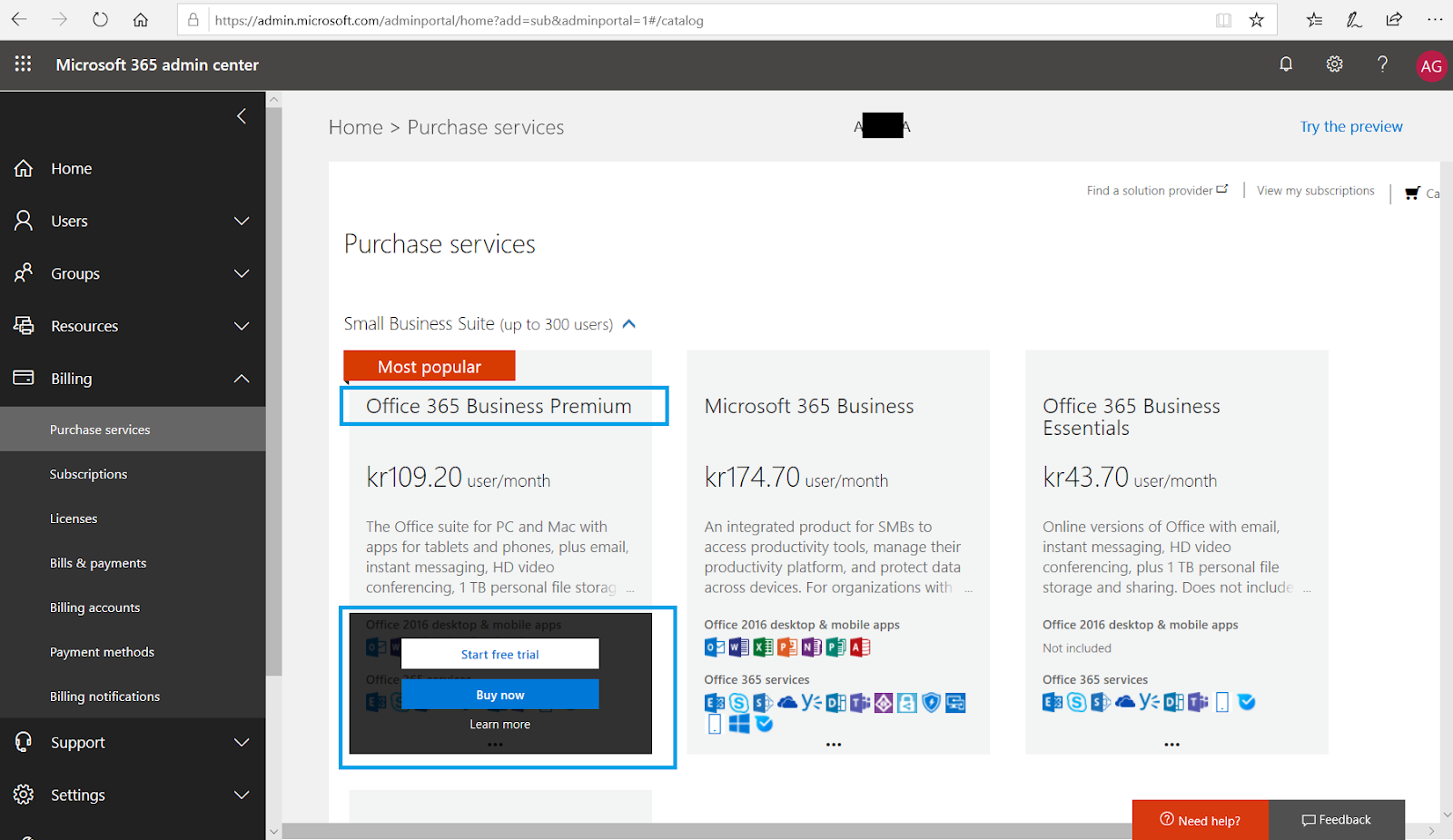Click the Yammer icon in Microsoft 365 Business services
The height and width of the screenshot is (840, 1453).
[x=811, y=703]
